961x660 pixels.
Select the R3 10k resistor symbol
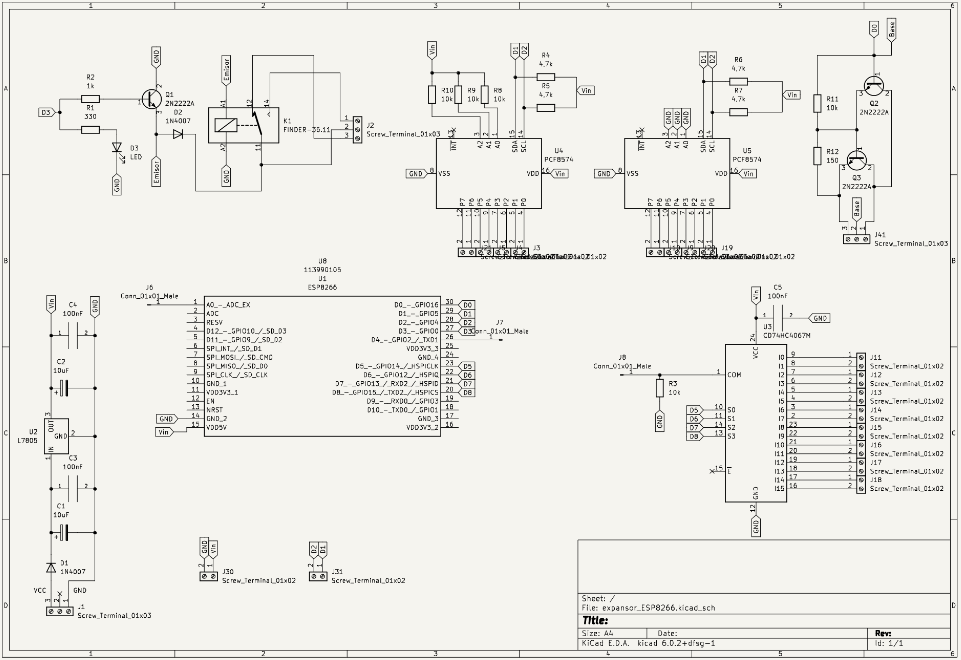point(659,389)
